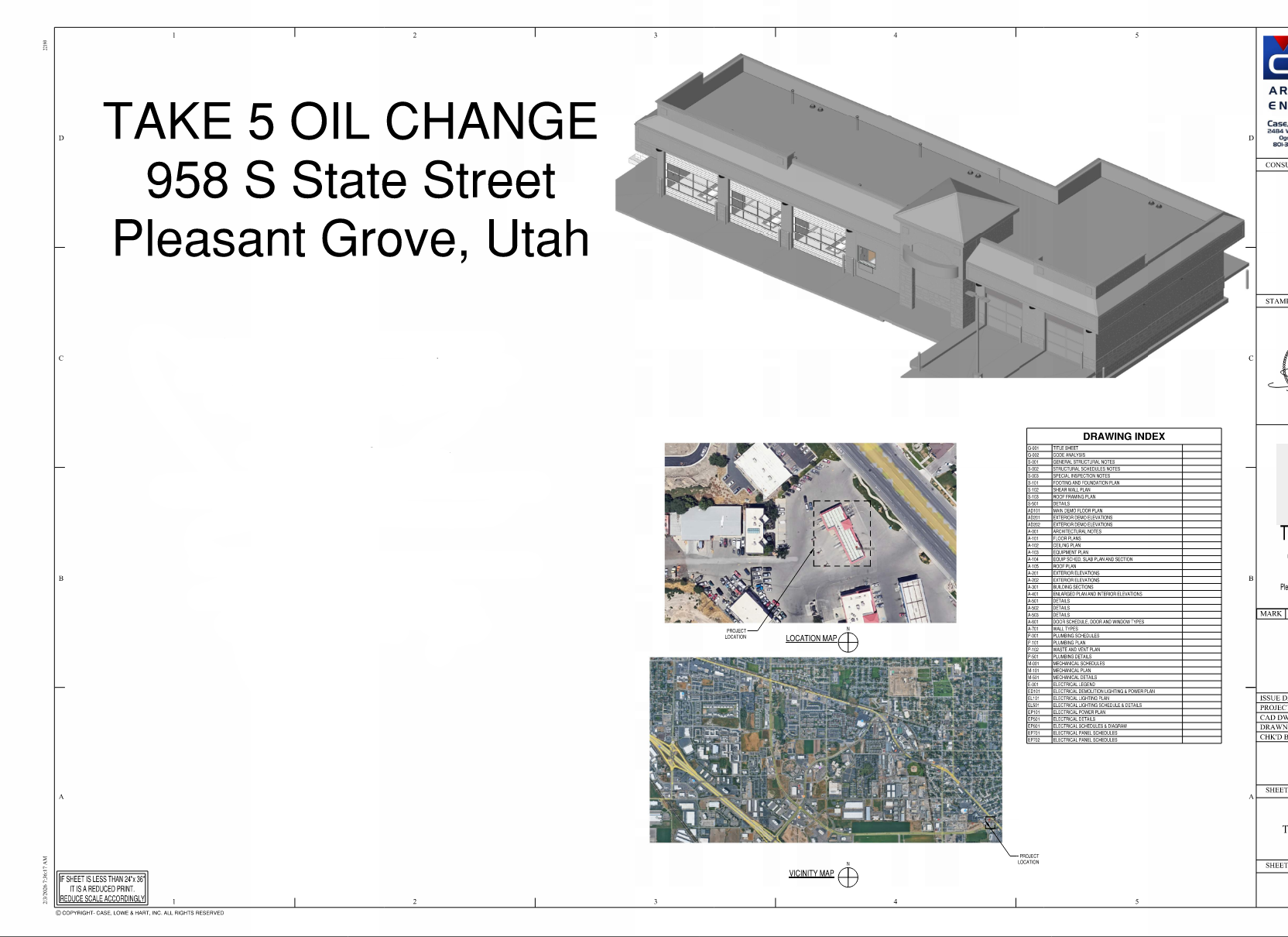
Task: Click the 'MARK' header in the title block
Action: click(x=1271, y=614)
